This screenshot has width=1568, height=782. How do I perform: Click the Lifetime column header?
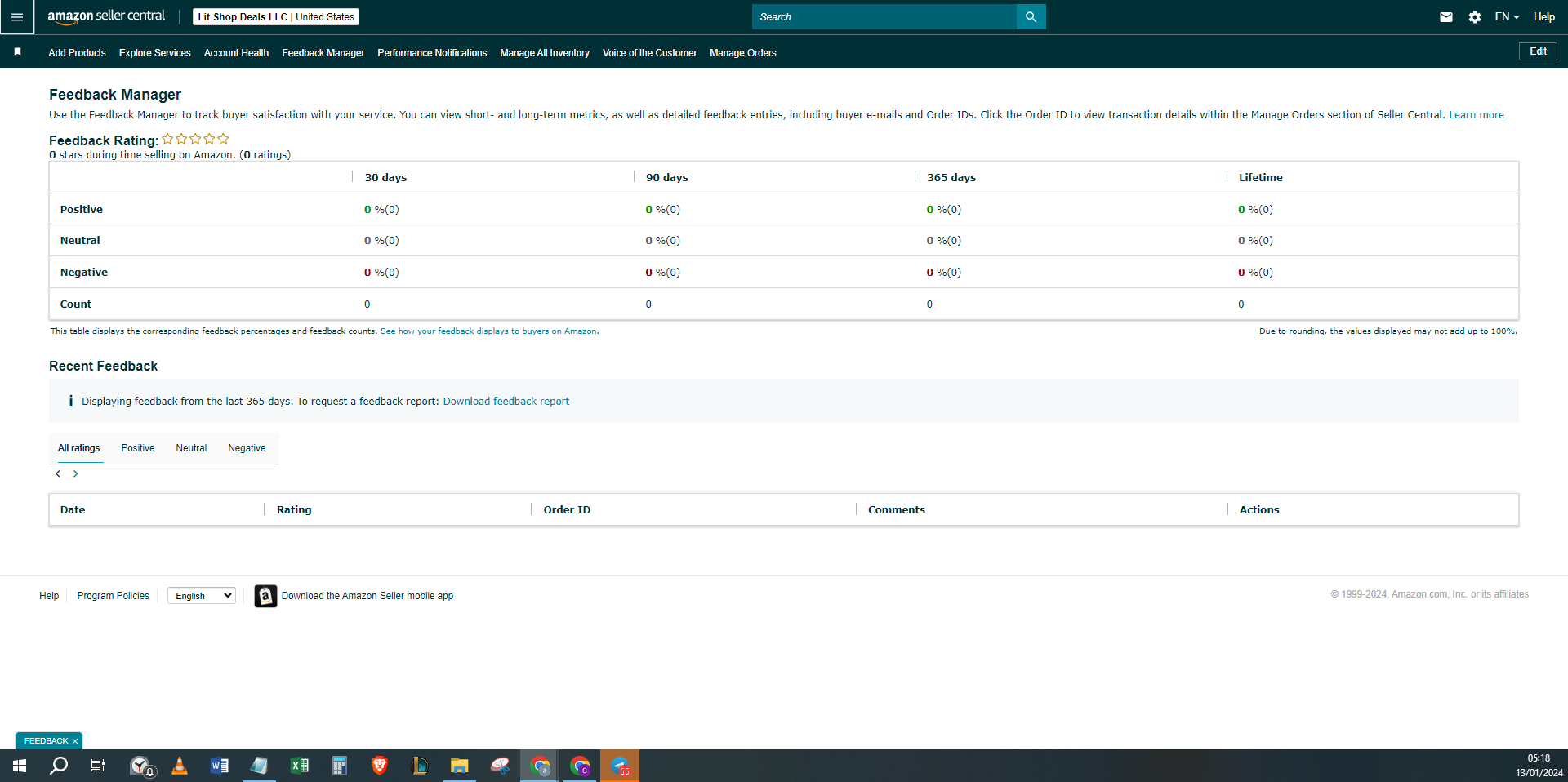point(1261,177)
